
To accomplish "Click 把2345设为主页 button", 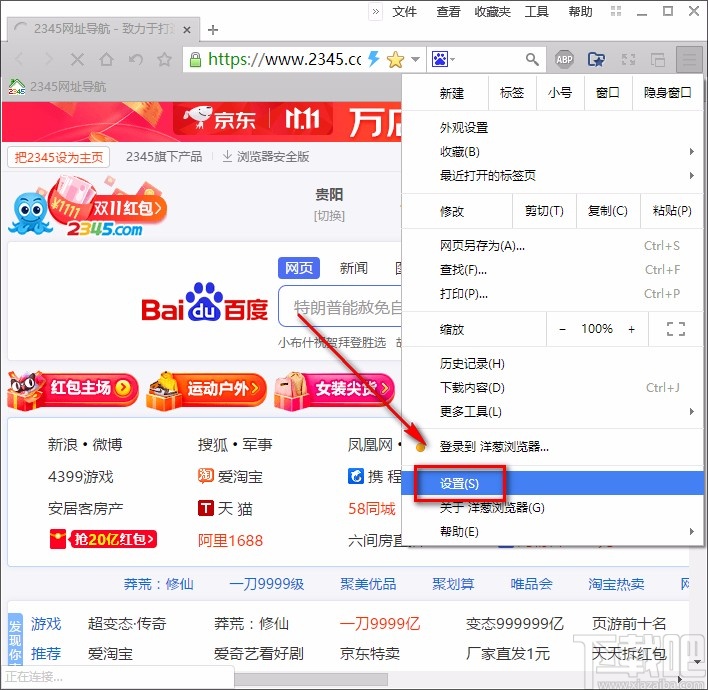I will (59, 157).
